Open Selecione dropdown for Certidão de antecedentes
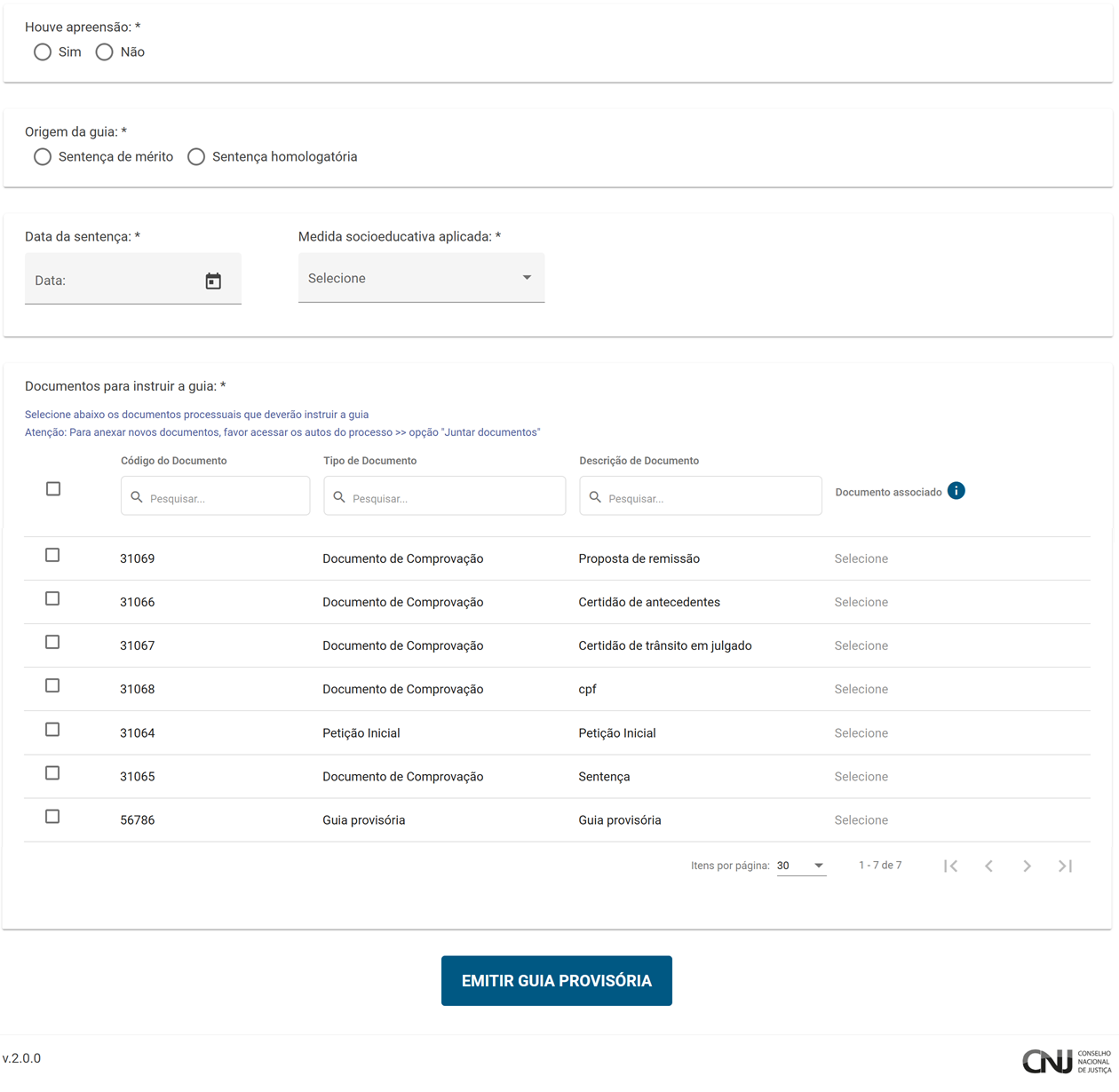The image size is (1119, 1092). [861, 602]
